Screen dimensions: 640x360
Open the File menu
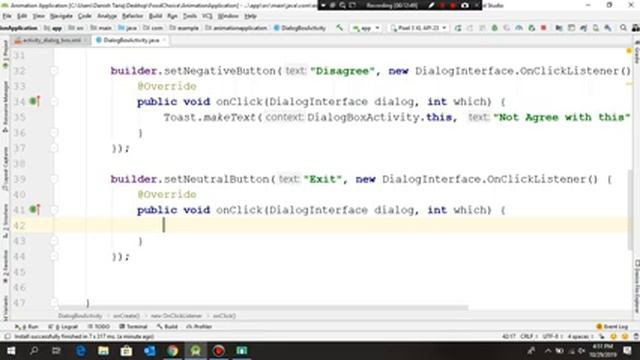point(7,16)
